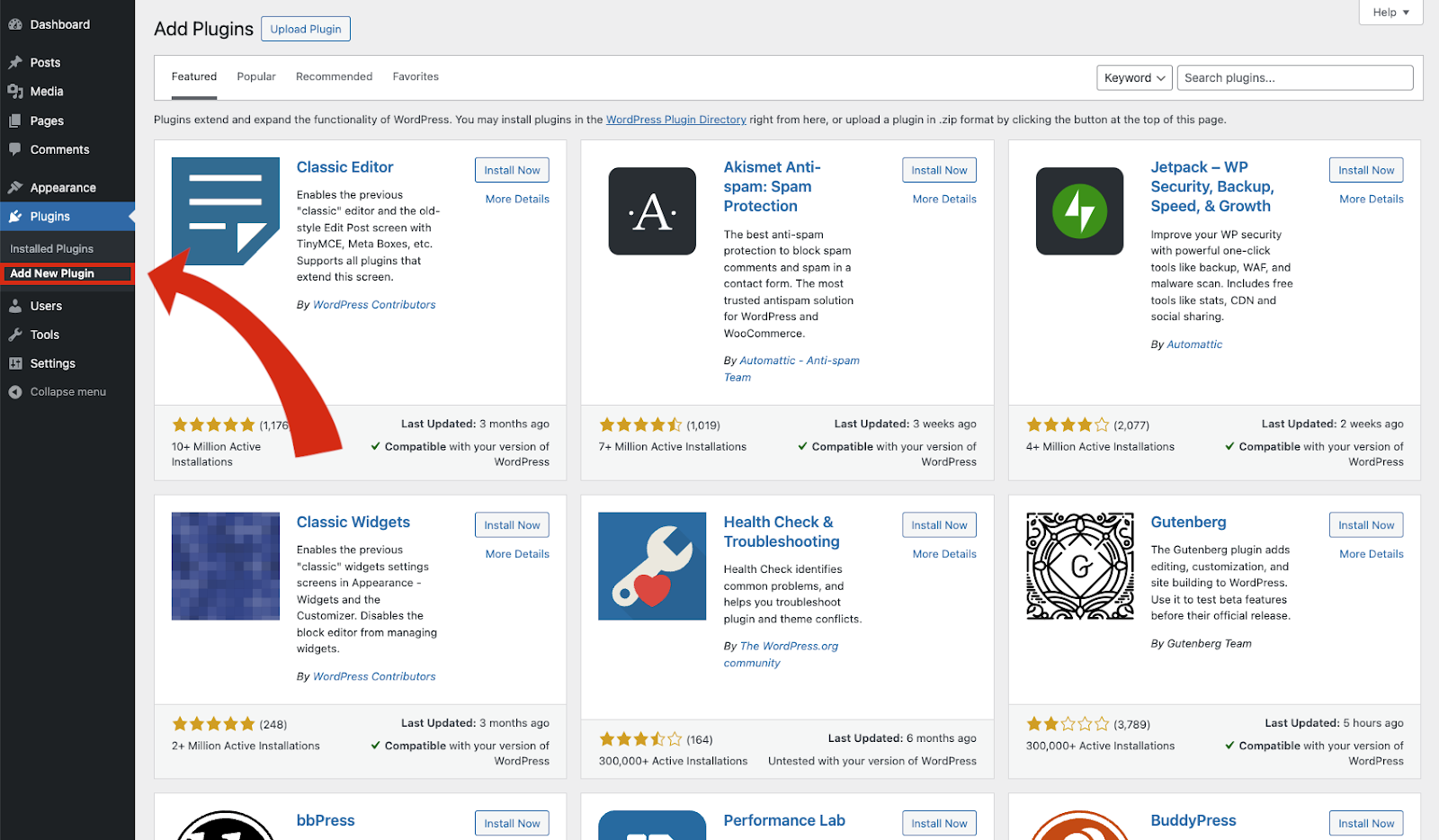The image size is (1439, 840).
Task: Open More Details for Classic Editor
Action: [517, 200]
